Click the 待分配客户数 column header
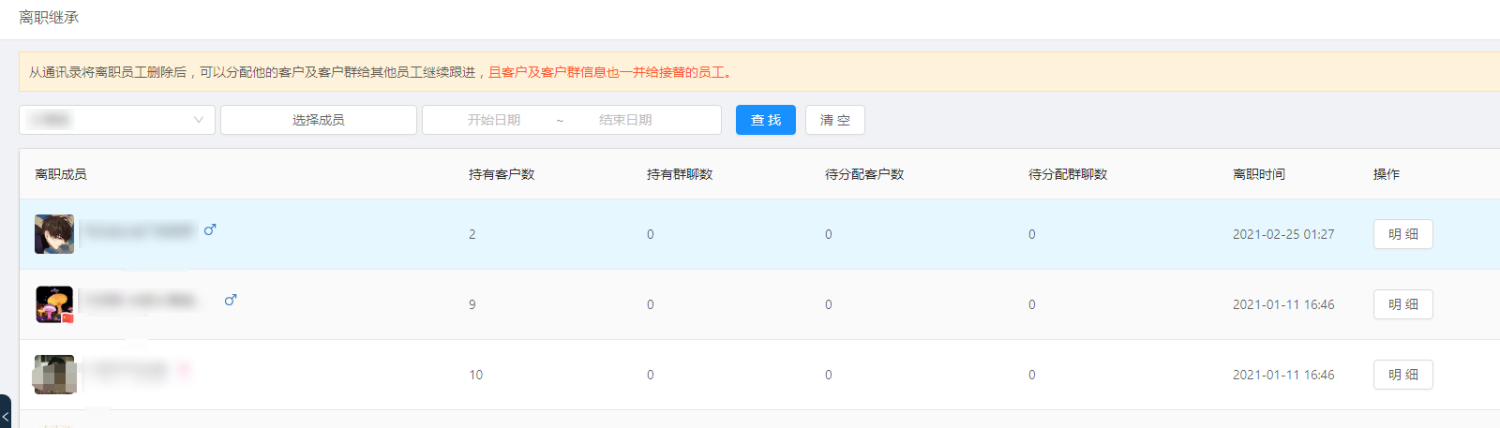 [864, 174]
